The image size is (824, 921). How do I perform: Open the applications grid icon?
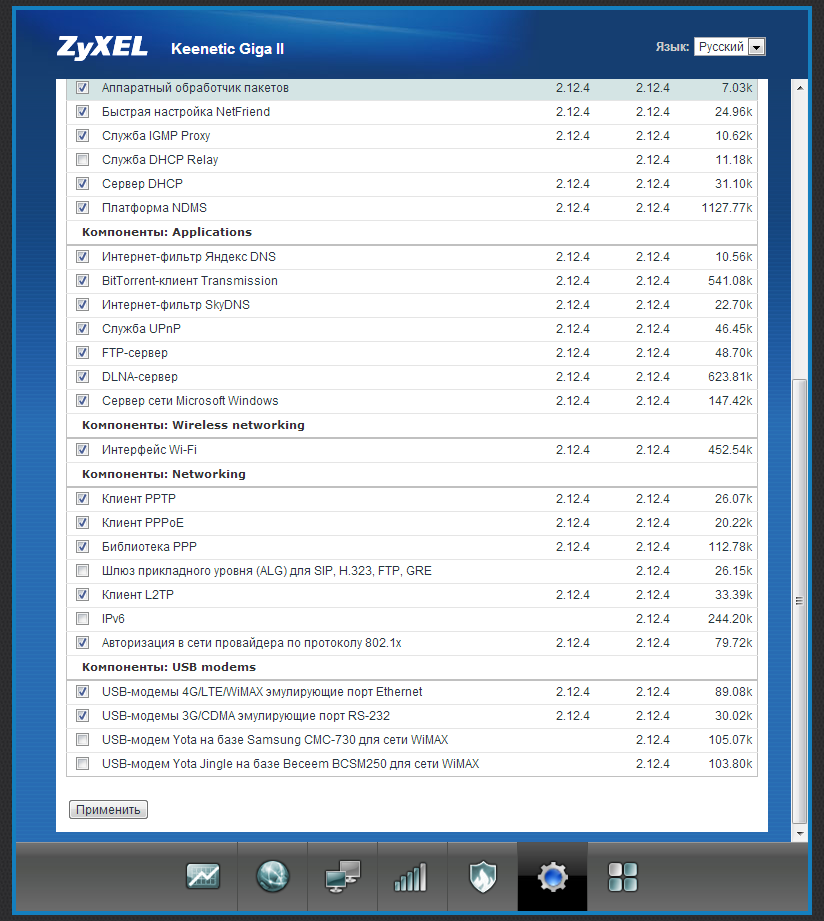(x=623, y=877)
